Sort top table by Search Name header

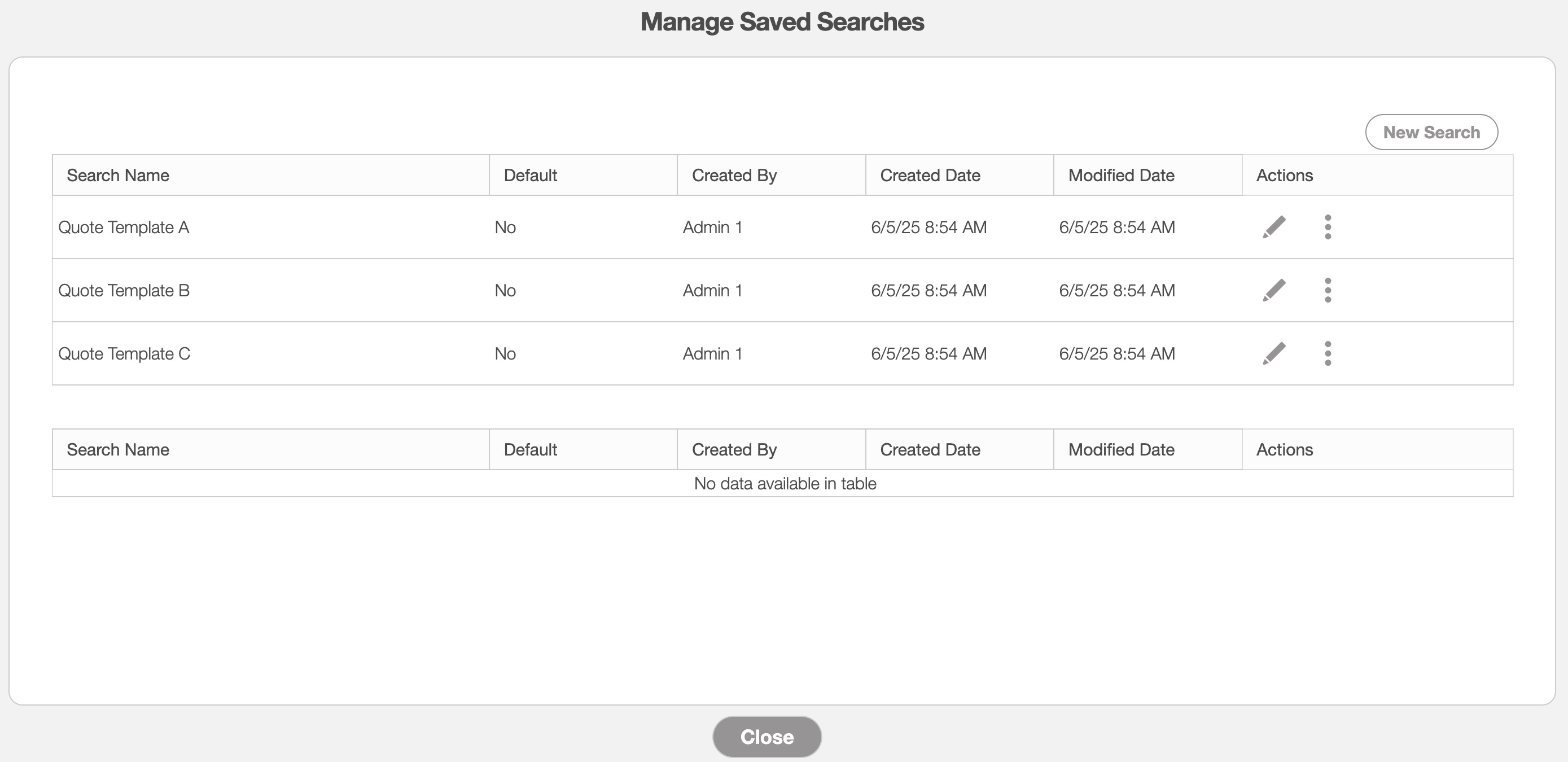(118, 176)
